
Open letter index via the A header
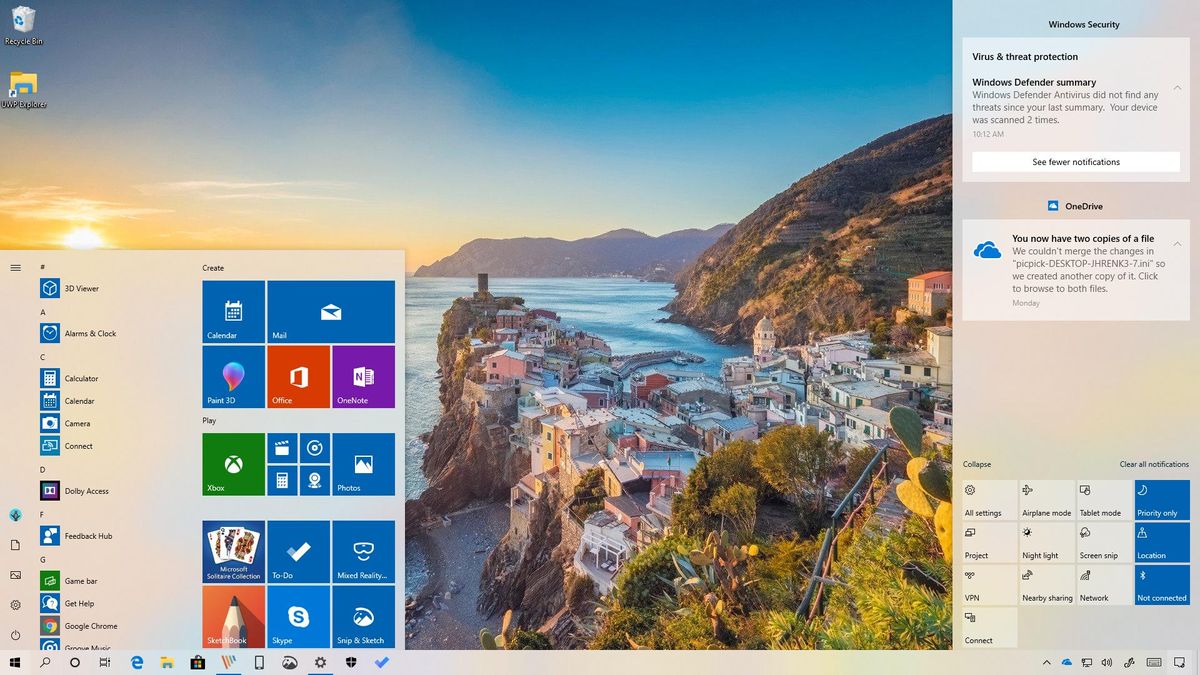pos(43,312)
